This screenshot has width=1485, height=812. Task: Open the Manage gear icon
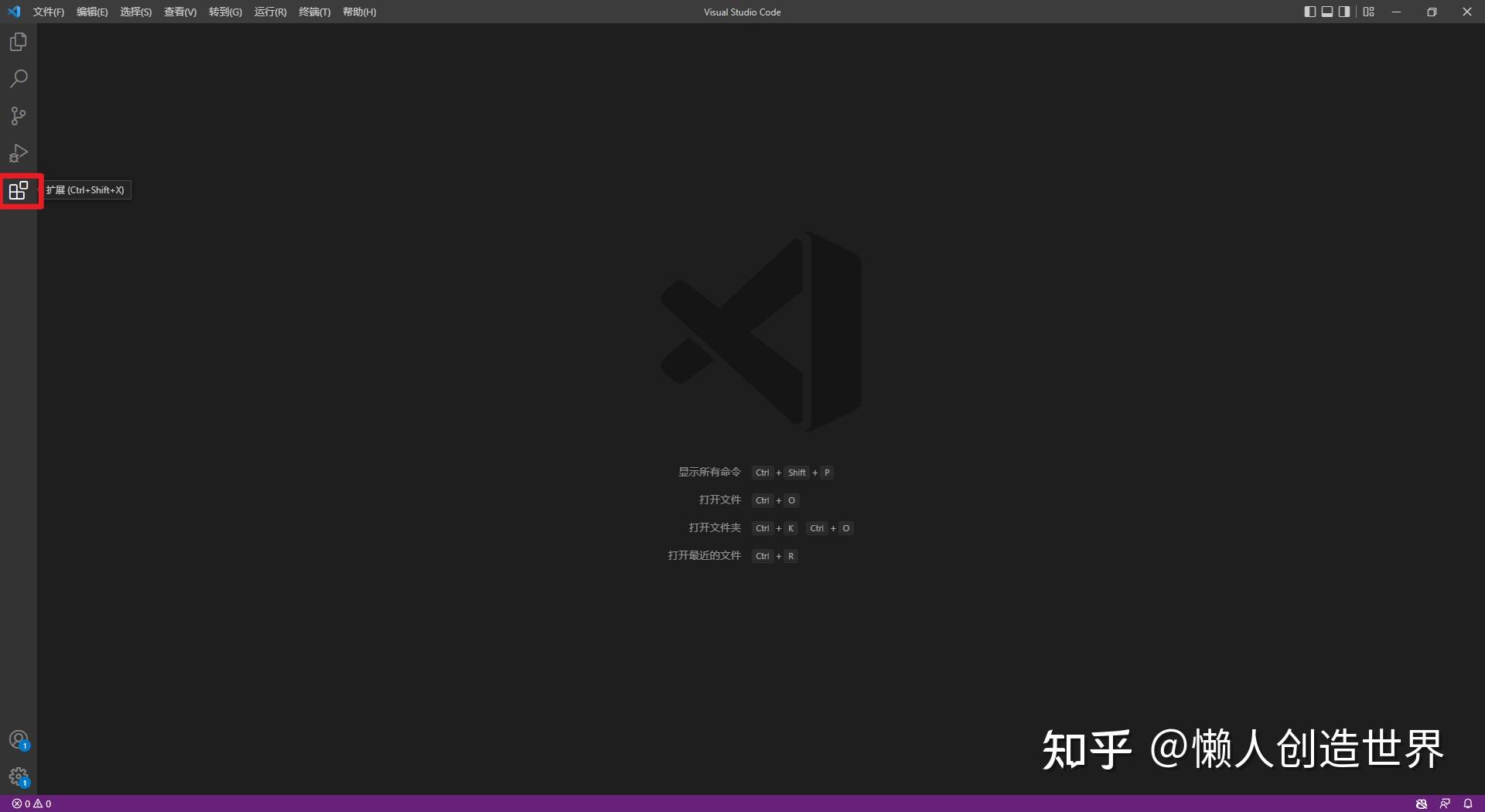click(19, 777)
